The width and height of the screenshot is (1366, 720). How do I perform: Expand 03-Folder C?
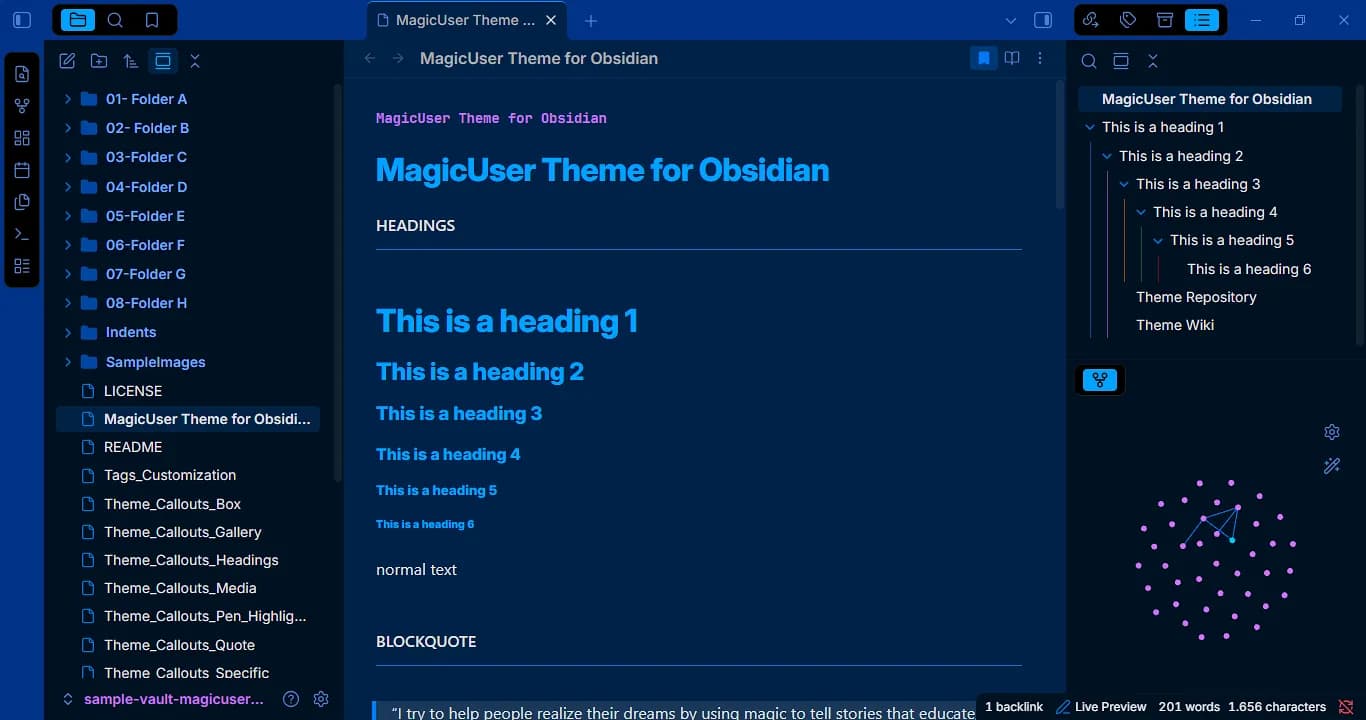[67, 157]
